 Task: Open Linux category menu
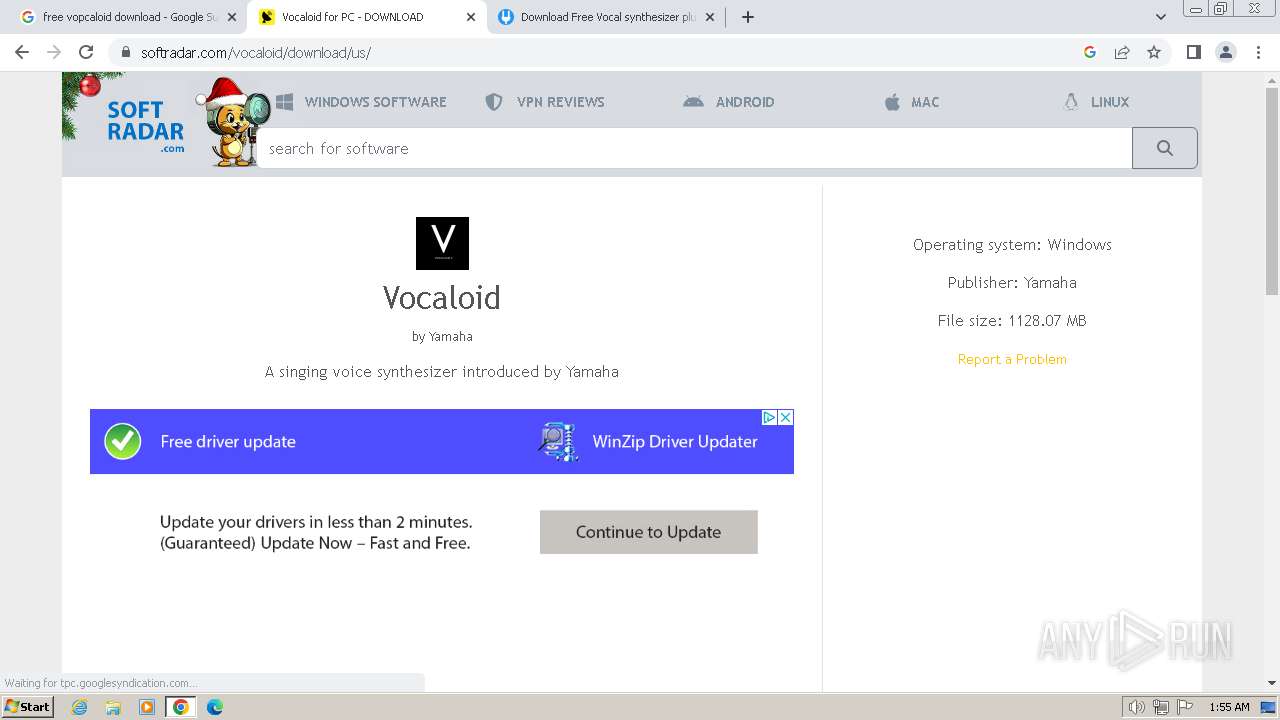pyautogui.click(x=1097, y=102)
